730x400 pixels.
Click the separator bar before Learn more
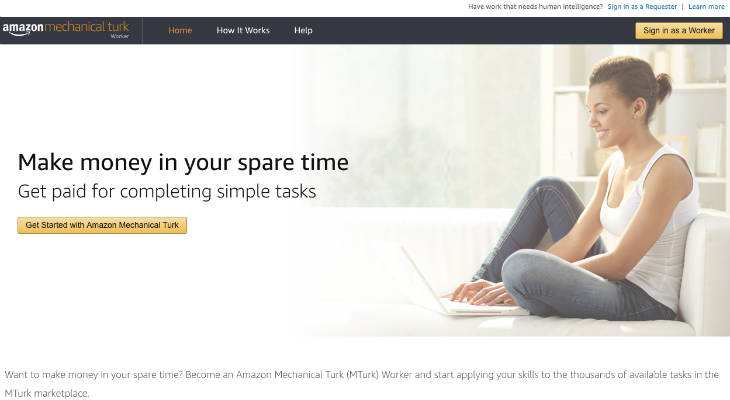(683, 7)
